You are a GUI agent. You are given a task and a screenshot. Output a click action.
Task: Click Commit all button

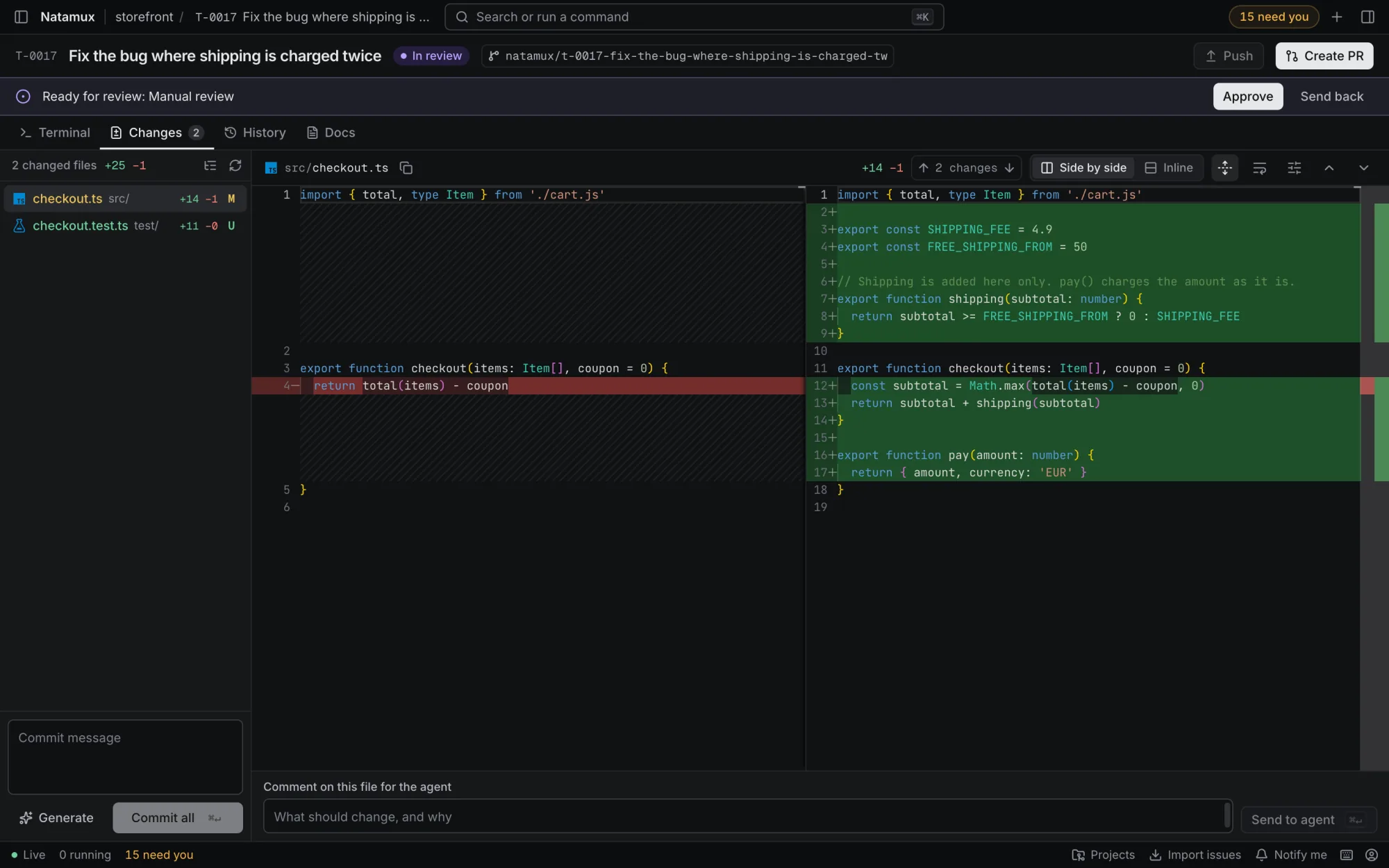pos(178,818)
